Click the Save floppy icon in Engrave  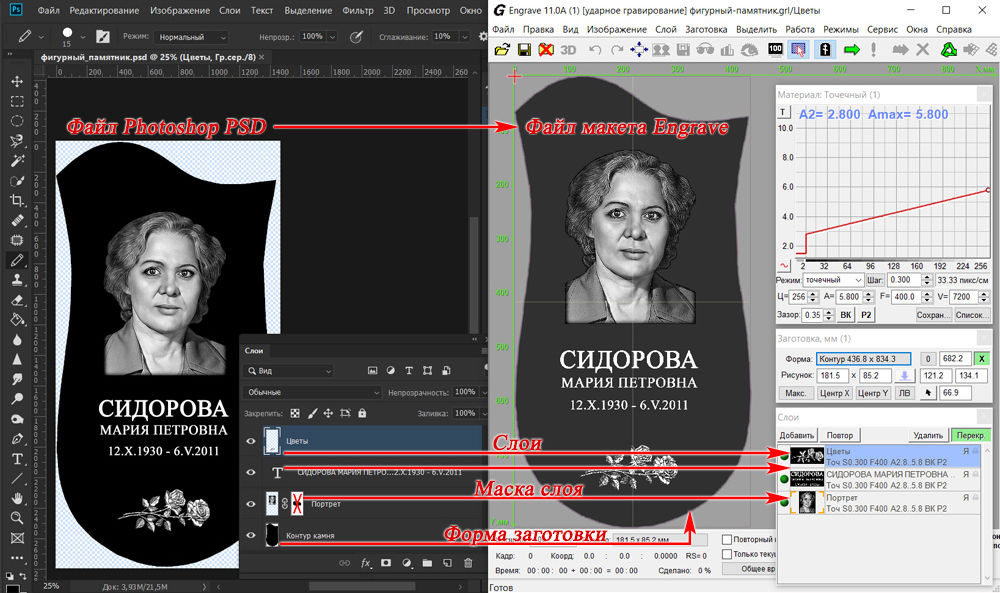[x=524, y=50]
